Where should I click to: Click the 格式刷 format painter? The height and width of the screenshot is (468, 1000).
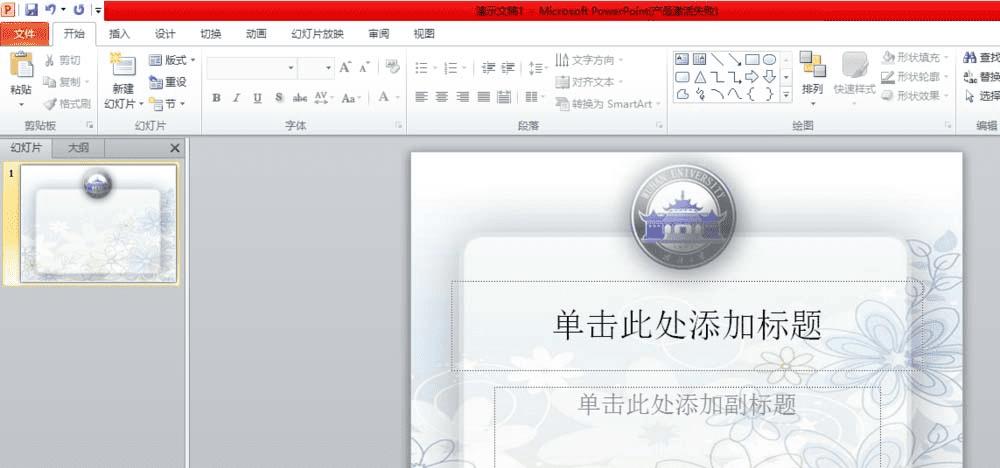[x=67, y=104]
